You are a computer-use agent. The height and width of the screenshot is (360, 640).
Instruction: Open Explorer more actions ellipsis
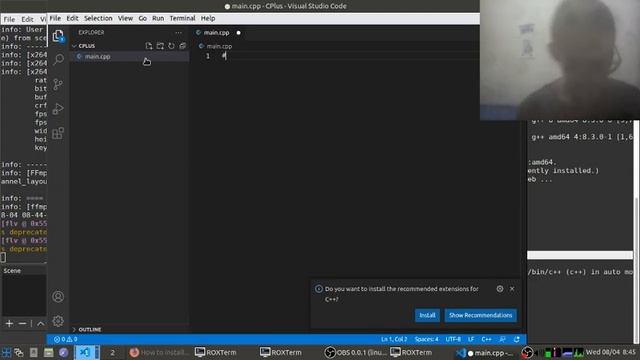coord(178,33)
